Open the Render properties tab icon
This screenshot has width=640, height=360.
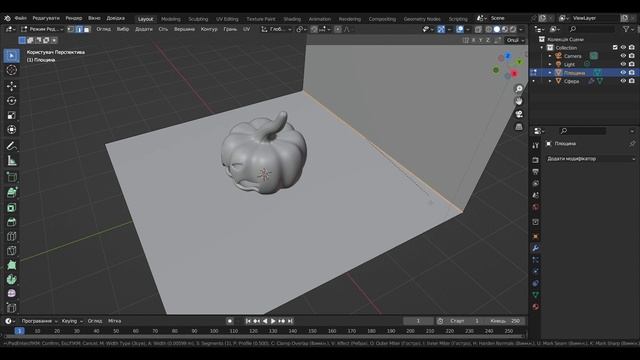coord(536,160)
